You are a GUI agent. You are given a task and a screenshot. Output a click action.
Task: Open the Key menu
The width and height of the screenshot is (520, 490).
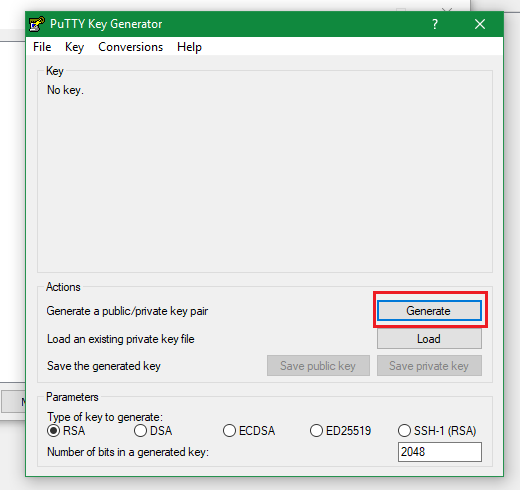pyautogui.click(x=74, y=47)
